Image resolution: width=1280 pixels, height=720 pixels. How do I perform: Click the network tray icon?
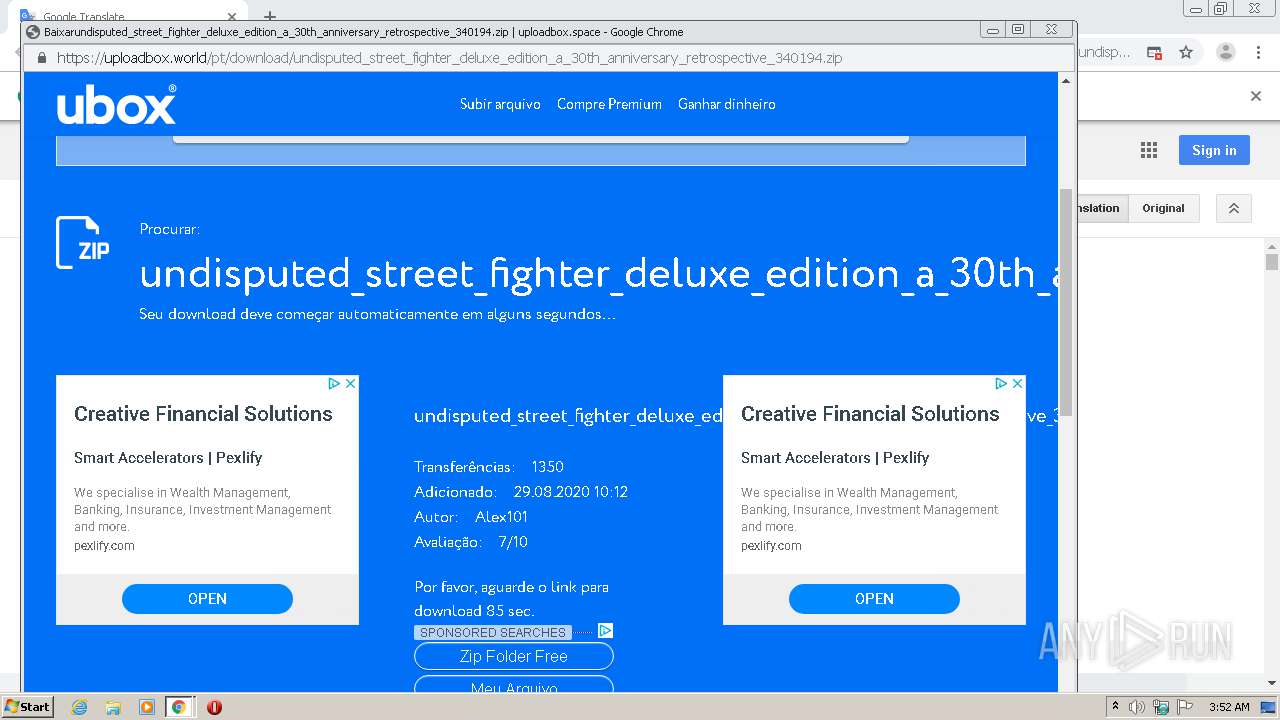click(x=1161, y=707)
